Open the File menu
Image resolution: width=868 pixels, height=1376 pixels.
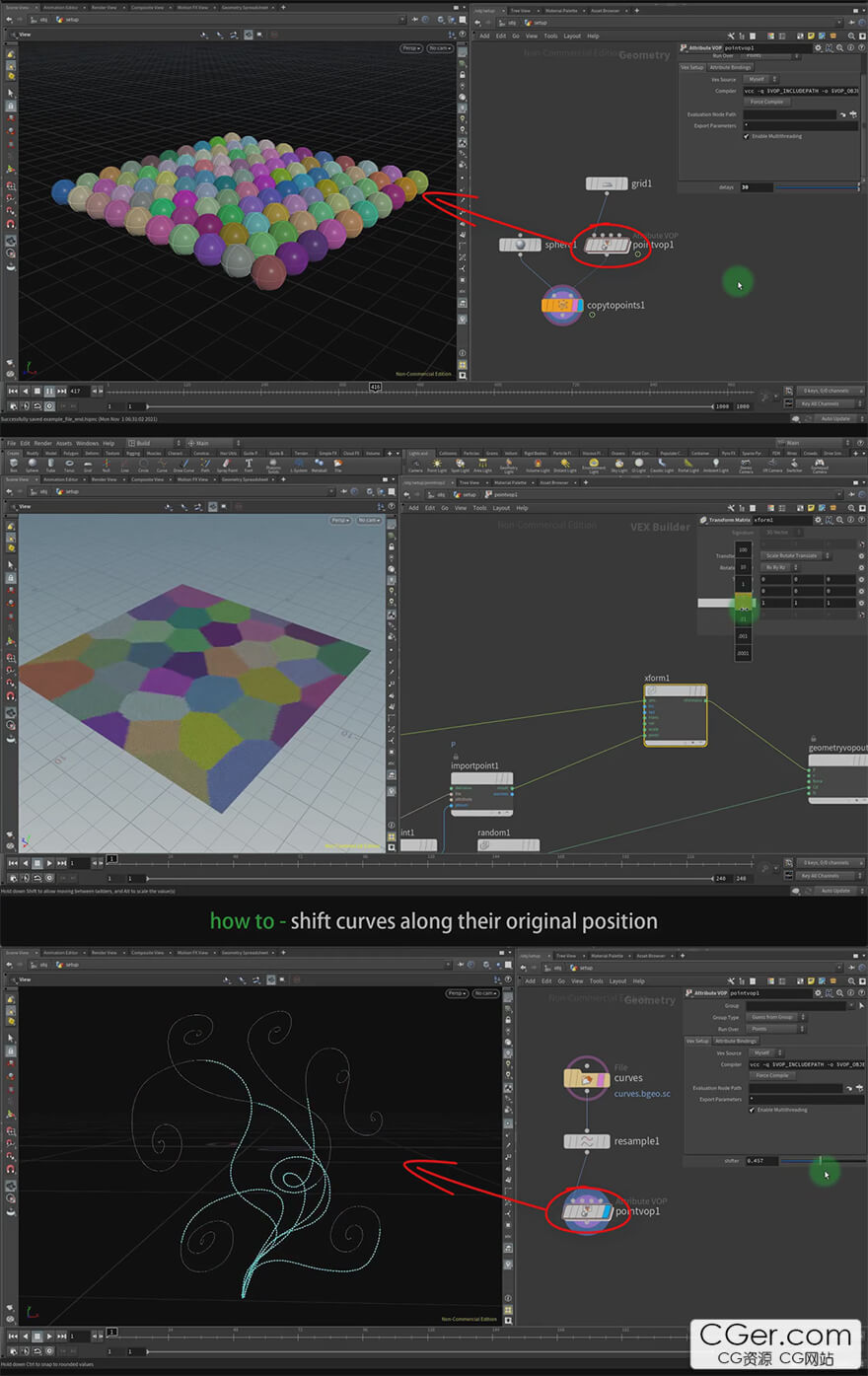point(11,443)
